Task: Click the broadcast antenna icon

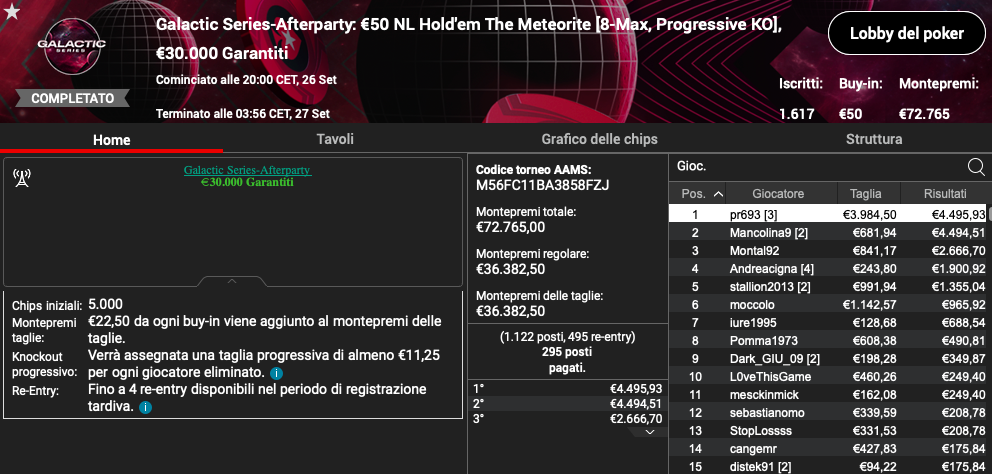Action: point(21,178)
